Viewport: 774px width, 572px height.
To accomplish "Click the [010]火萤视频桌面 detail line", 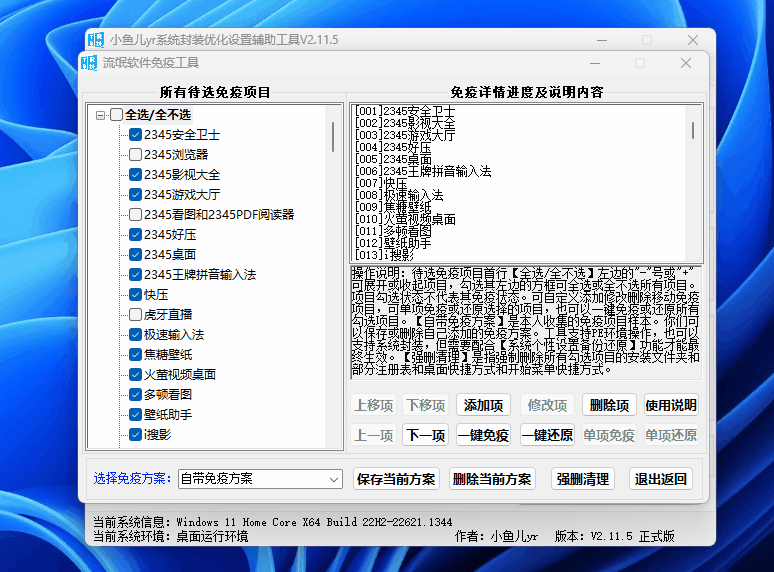I will 405,219.
